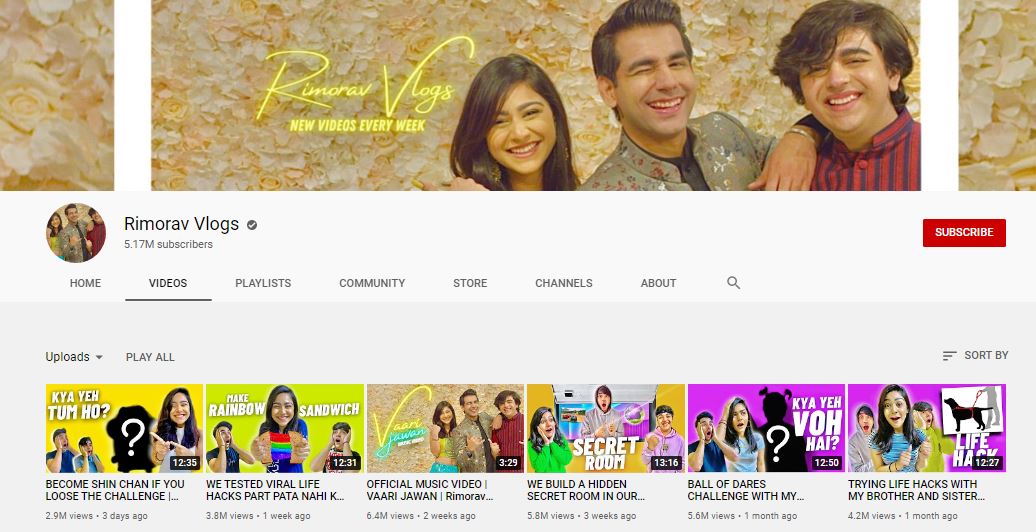The height and width of the screenshot is (532, 1036).
Task: Click the 3:29 duration badge
Action: point(508,463)
